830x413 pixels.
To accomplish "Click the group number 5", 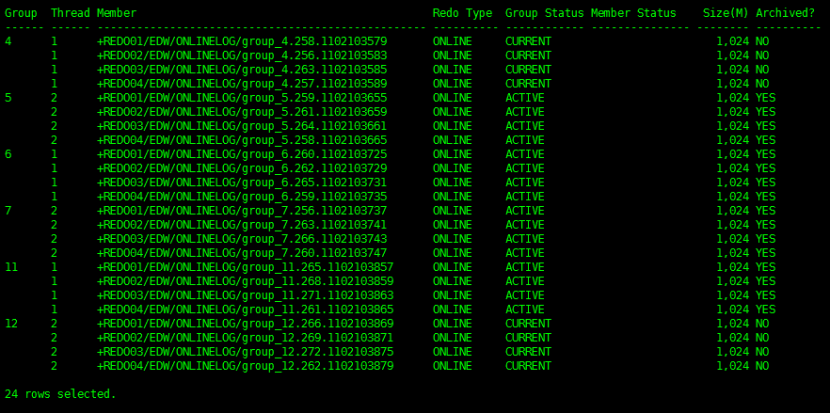I will (x=8, y=98).
